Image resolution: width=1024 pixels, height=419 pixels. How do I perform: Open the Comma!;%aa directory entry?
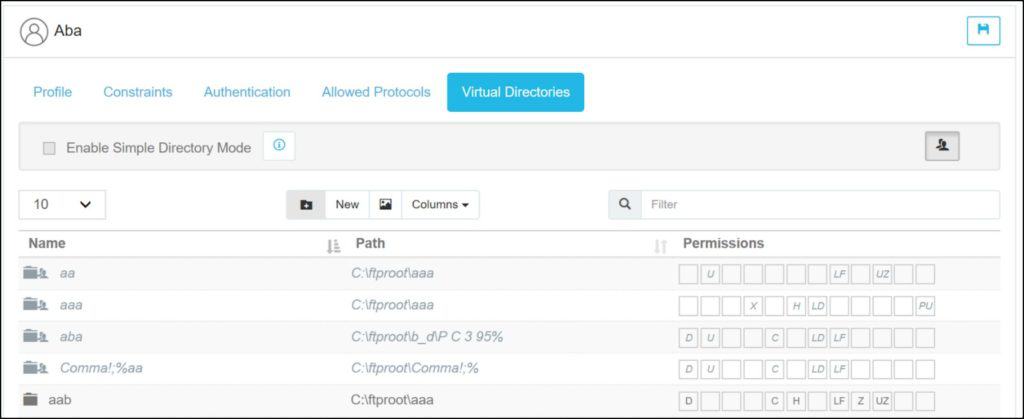[x=101, y=369]
